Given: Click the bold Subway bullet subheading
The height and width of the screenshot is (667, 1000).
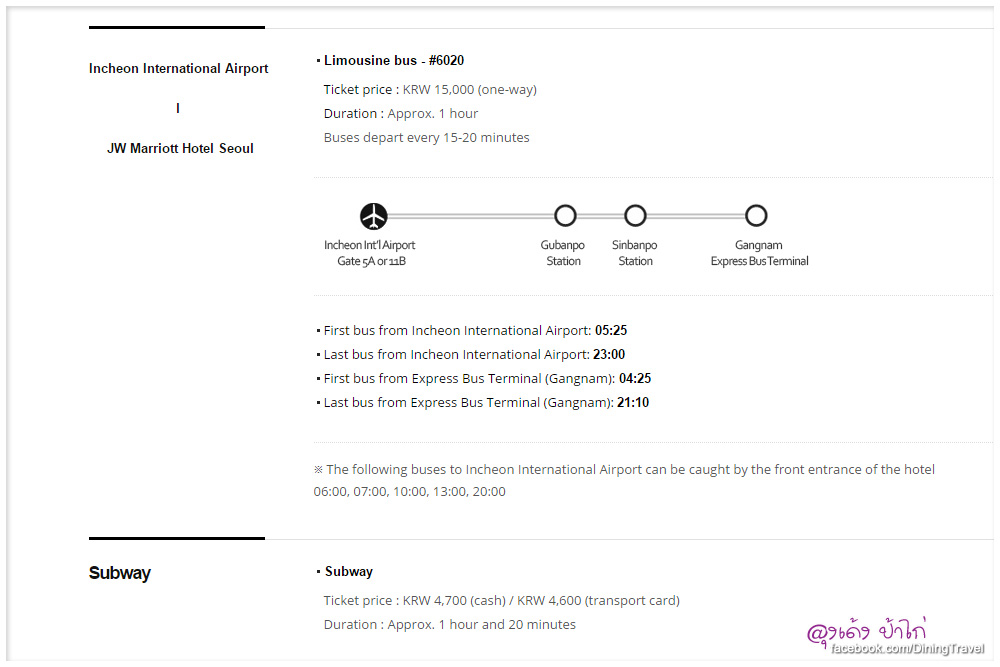Looking at the screenshot, I should click(348, 572).
